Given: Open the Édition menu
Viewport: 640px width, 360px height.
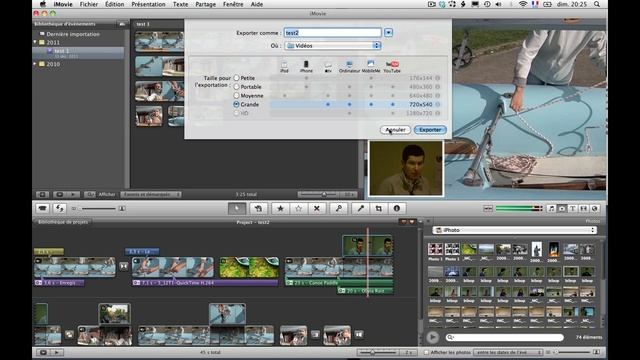Looking at the screenshot, I should [114, 4].
